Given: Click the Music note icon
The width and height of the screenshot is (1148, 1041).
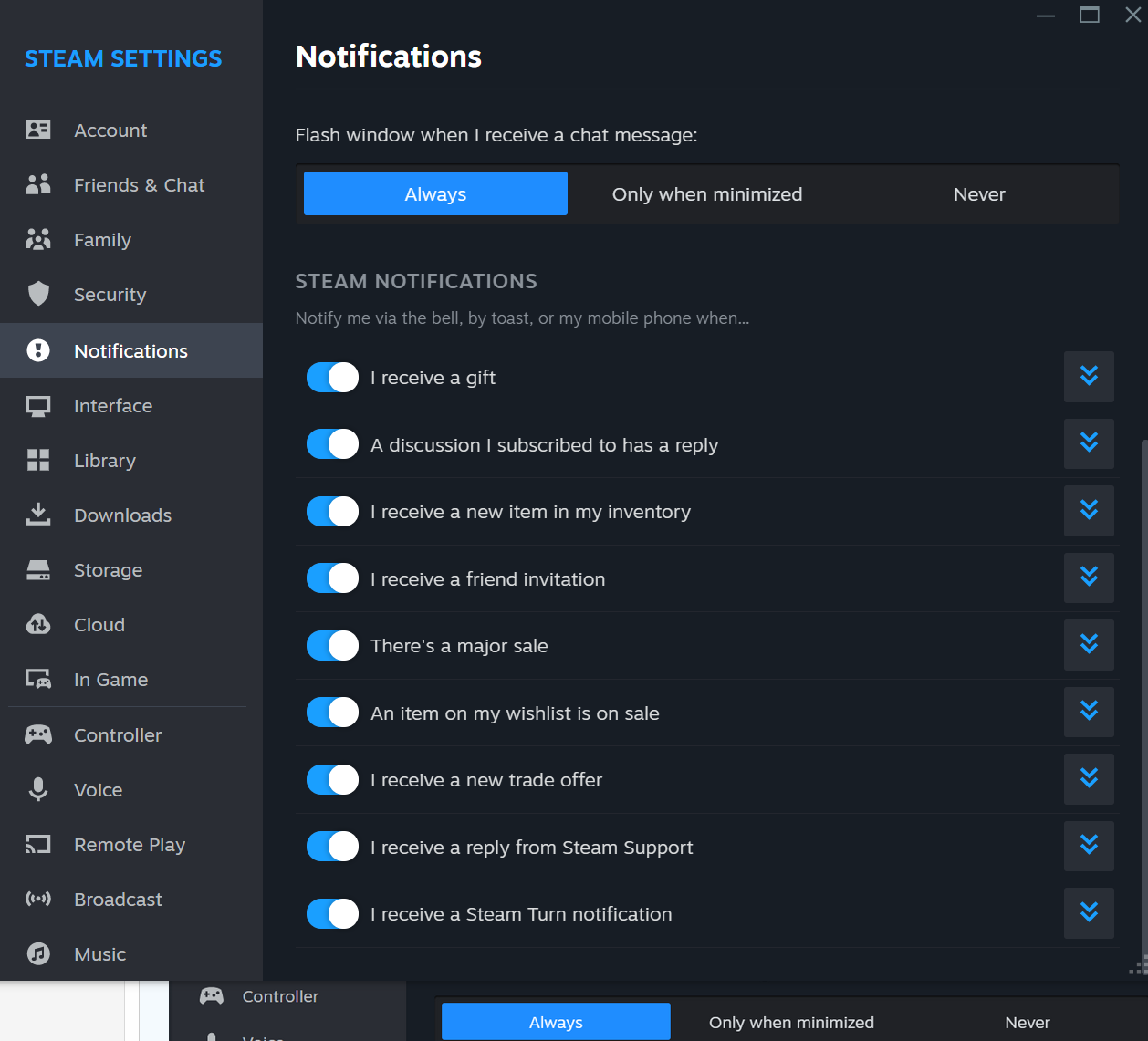Looking at the screenshot, I should click(x=38, y=953).
